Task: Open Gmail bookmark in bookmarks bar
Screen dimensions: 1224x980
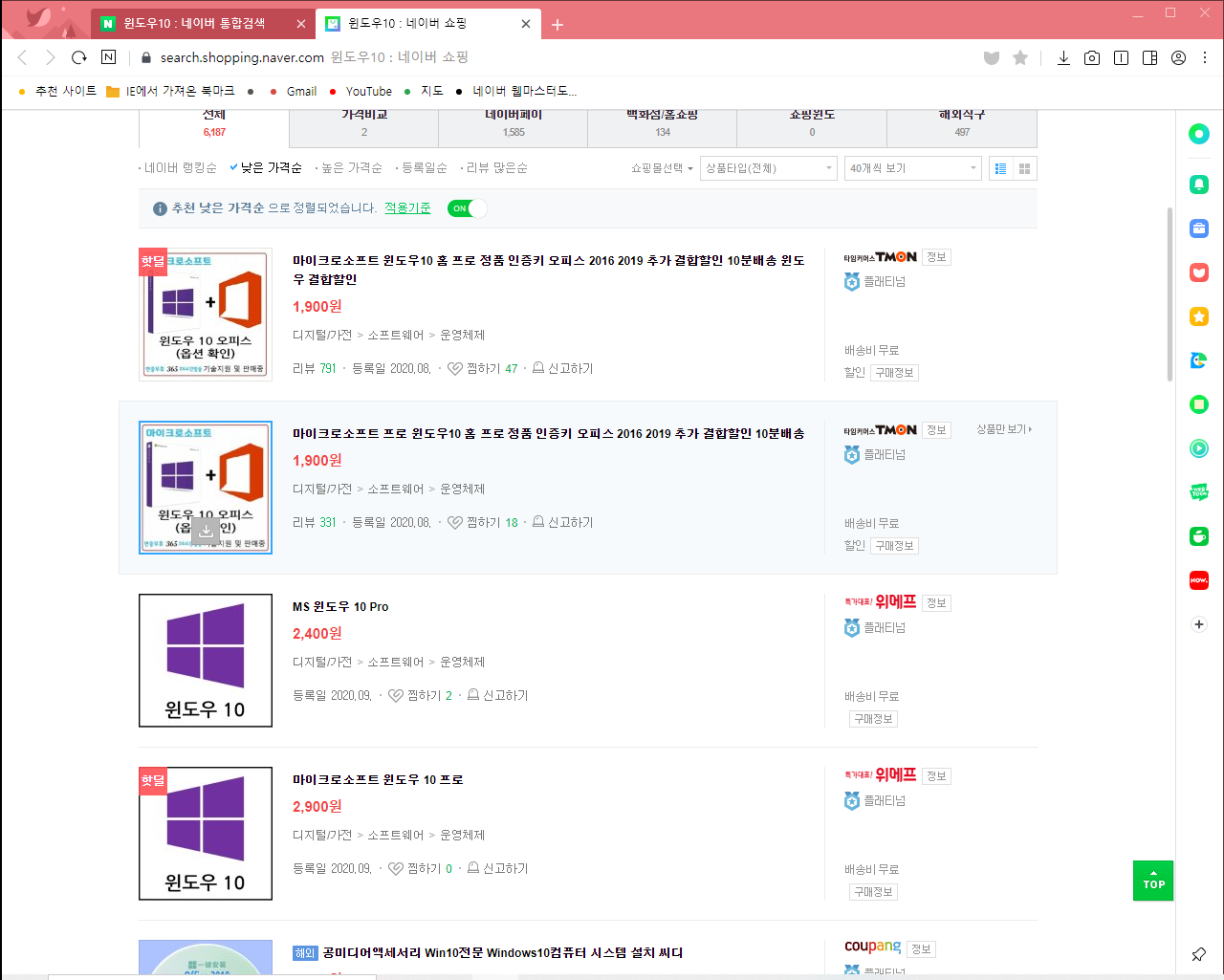Action: [294, 92]
